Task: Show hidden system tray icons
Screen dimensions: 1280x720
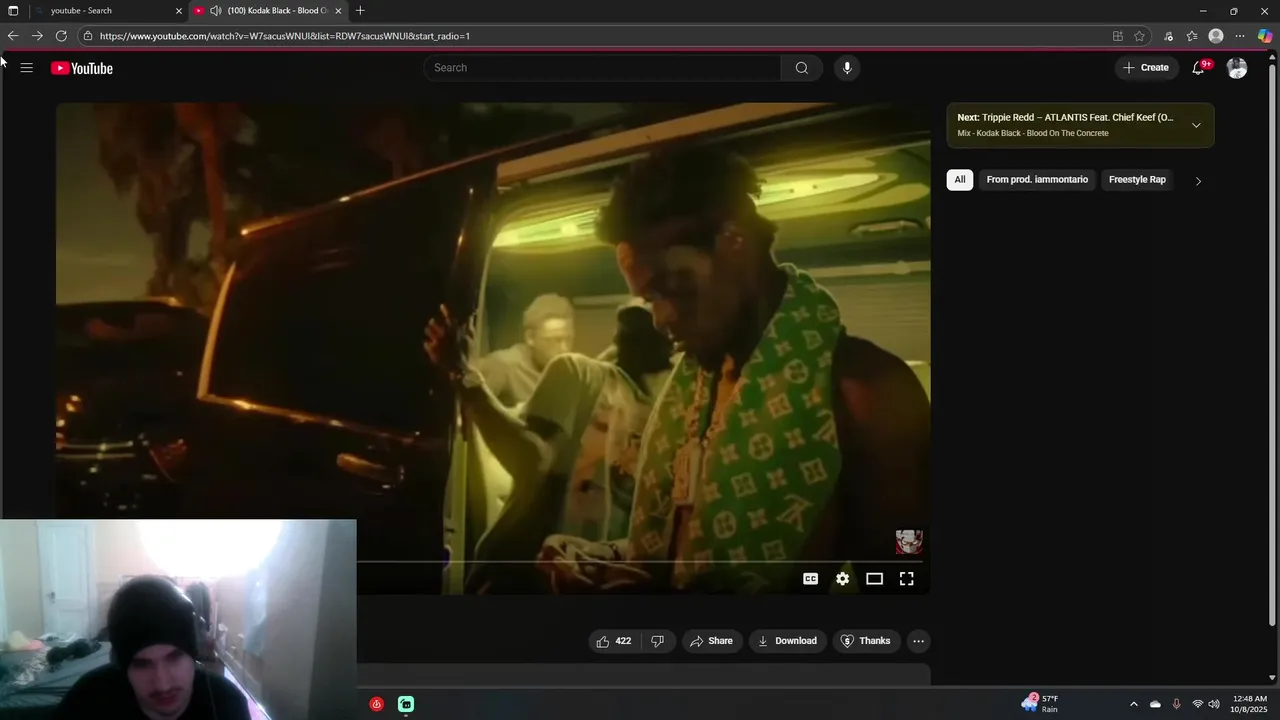Action: click(x=1133, y=704)
